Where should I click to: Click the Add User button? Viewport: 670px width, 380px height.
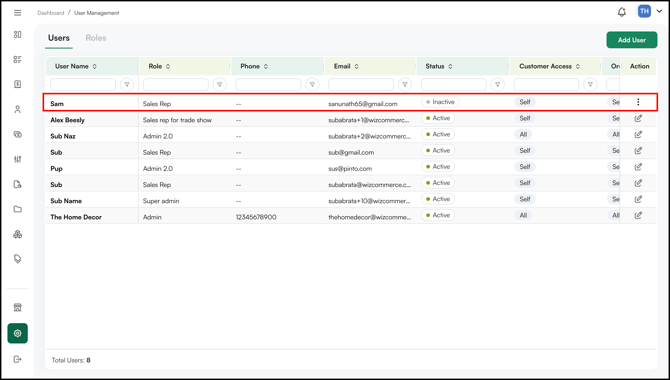pyautogui.click(x=632, y=40)
